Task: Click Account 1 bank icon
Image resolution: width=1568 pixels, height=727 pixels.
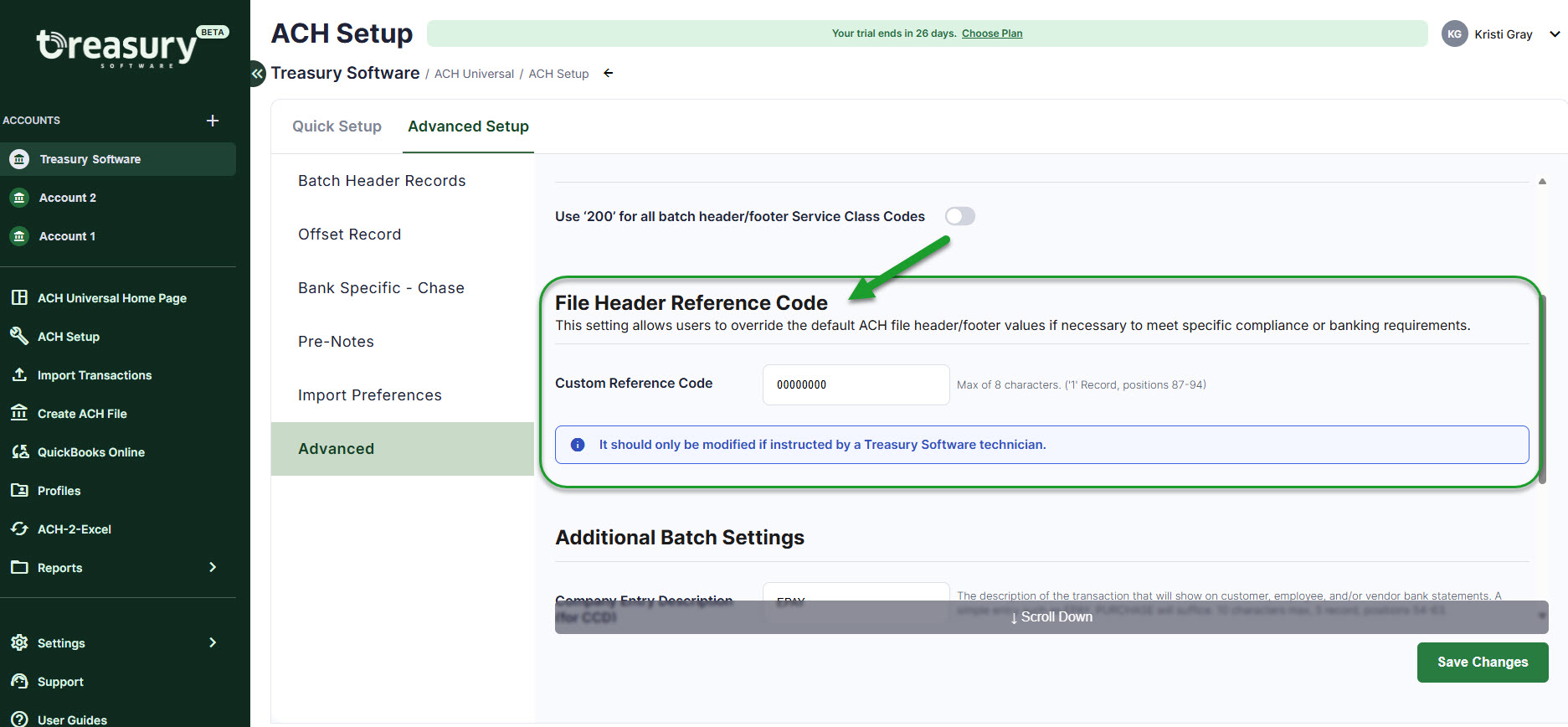Action: (19, 236)
